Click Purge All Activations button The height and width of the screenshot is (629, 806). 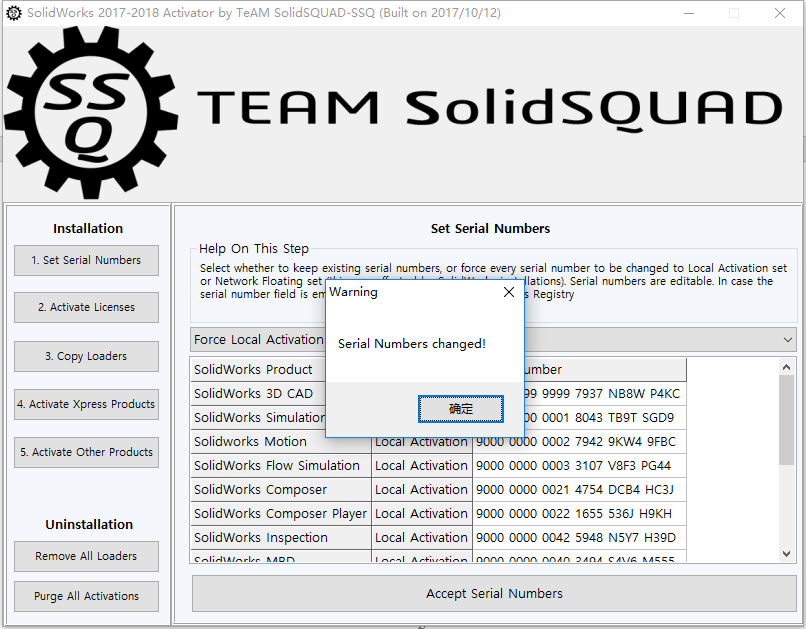point(86,596)
